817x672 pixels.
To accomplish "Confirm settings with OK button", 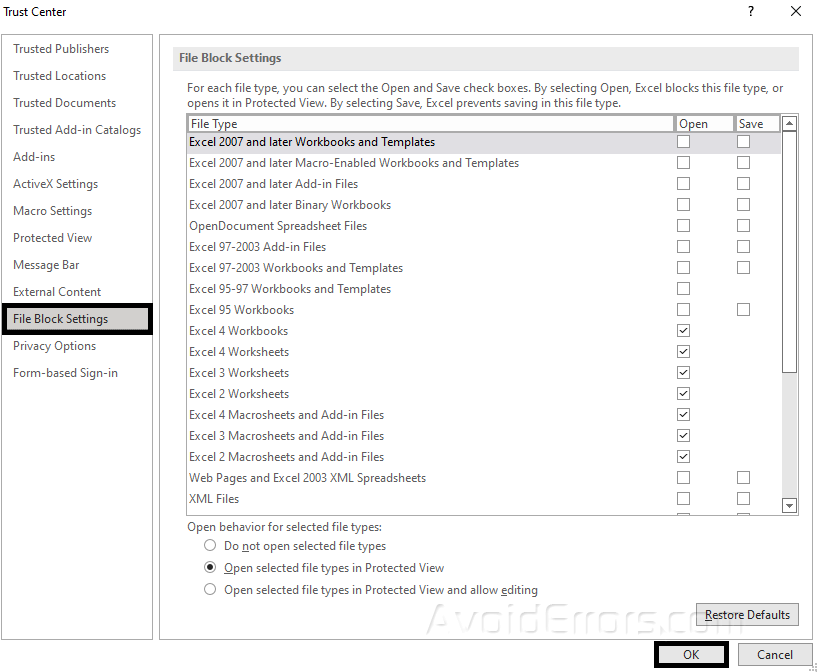I will coord(691,655).
